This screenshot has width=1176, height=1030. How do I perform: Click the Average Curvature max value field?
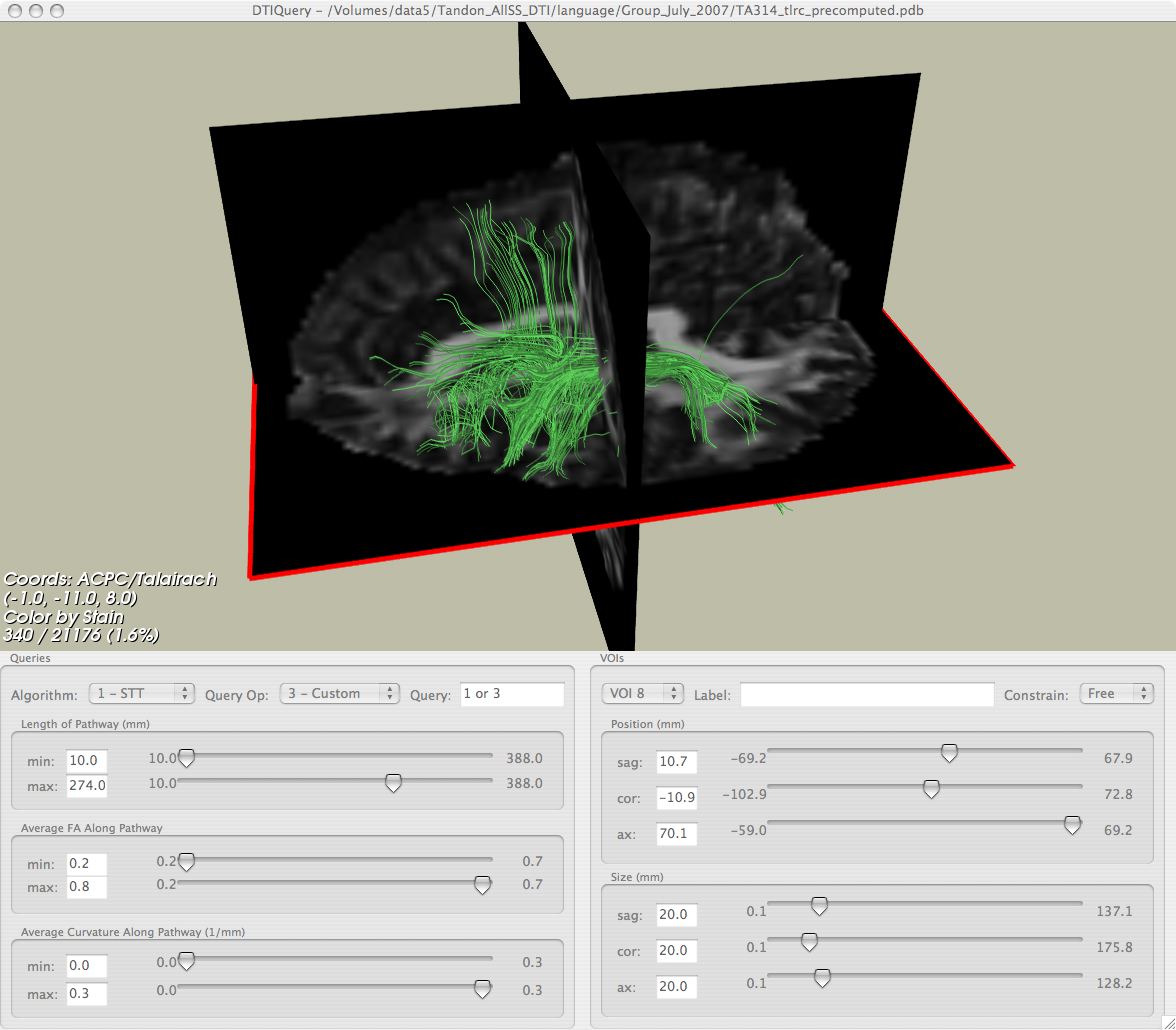(86, 993)
